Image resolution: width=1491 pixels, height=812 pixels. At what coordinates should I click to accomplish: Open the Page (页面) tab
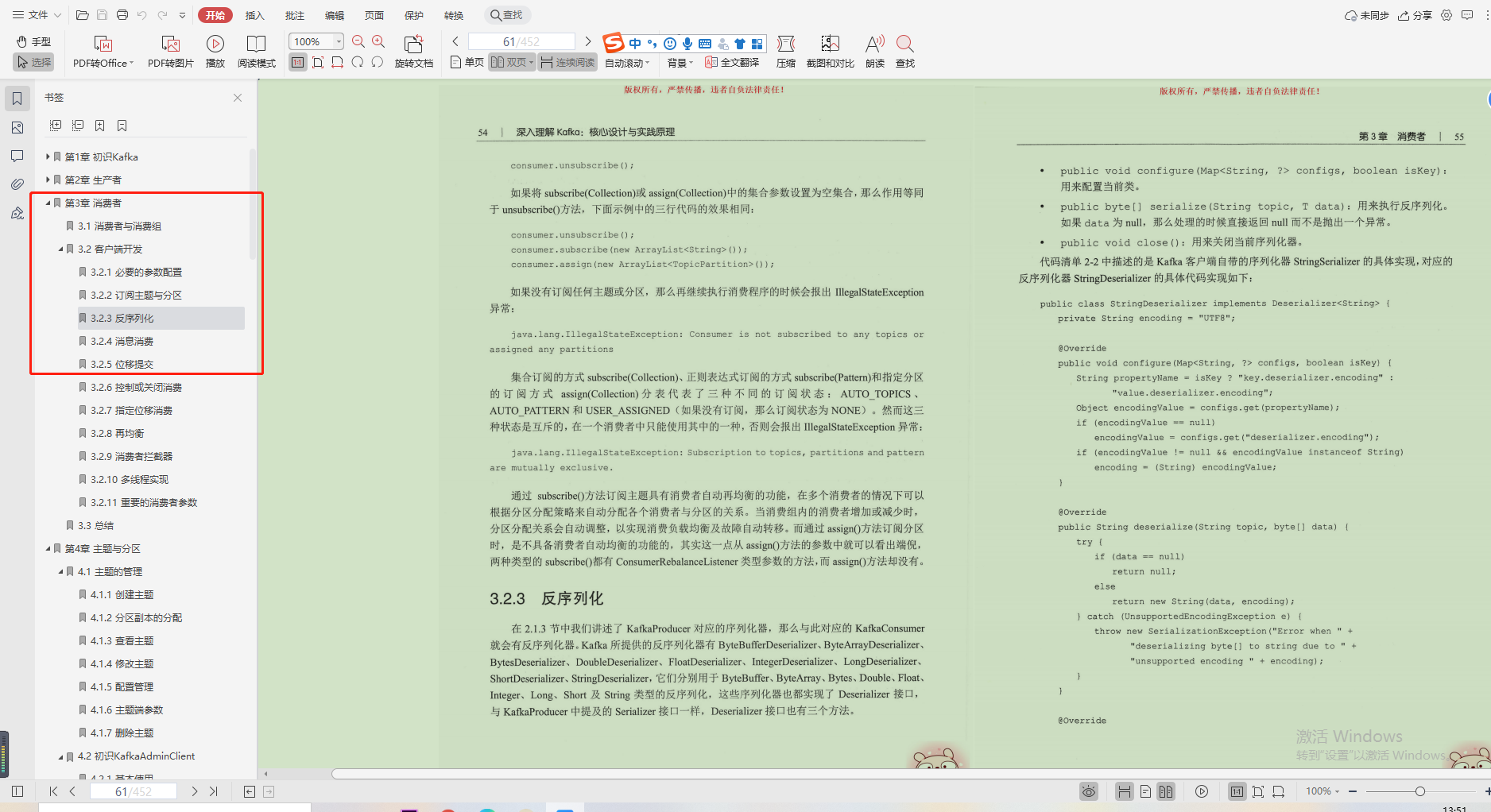tap(374, 15)
